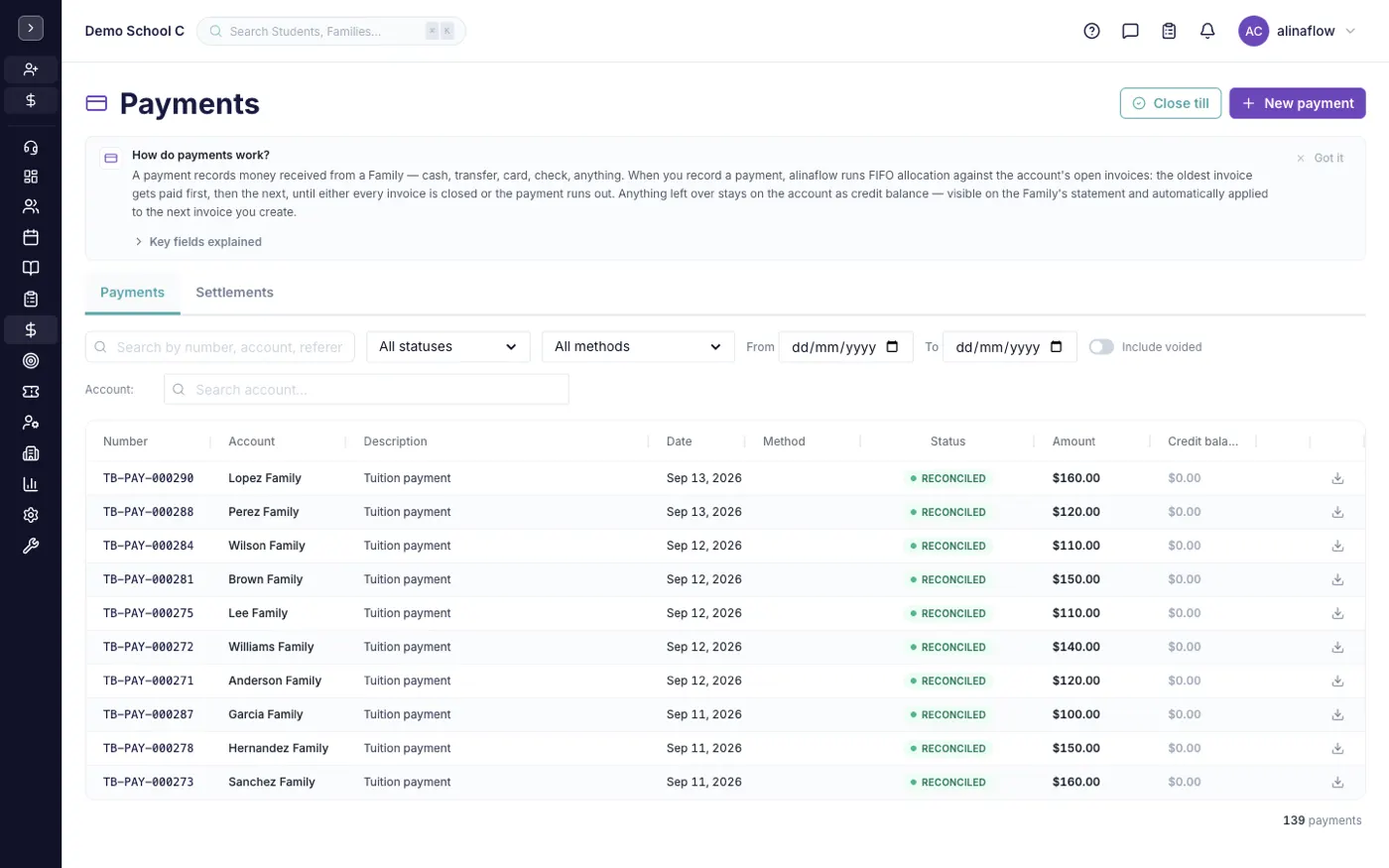Click the AC user avatar
Screen dimensions: 1389x868
1253,31
